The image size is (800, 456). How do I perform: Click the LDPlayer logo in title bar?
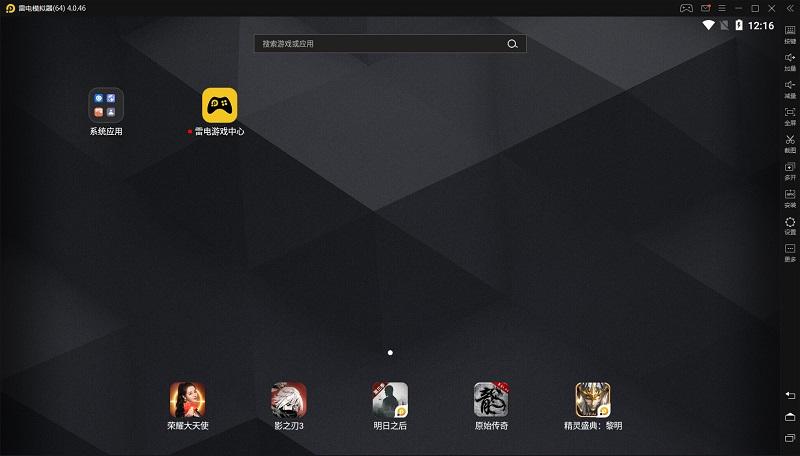click(10, 8)
